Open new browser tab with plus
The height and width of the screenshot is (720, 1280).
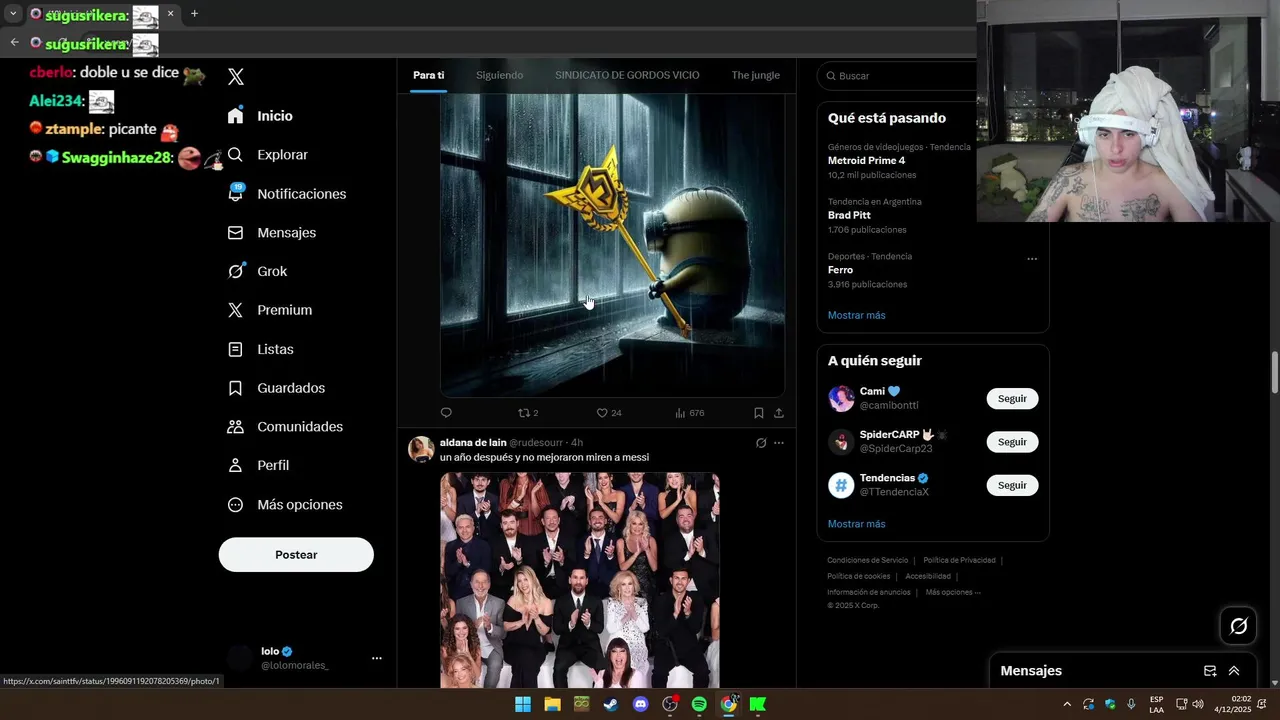coord(194,14)
